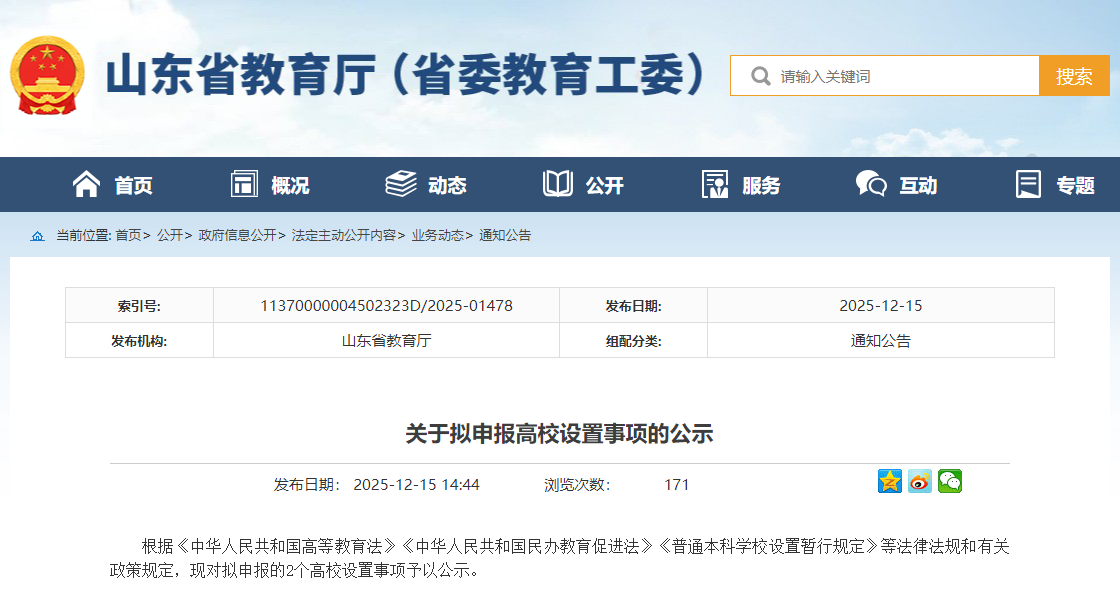Click the national emblem logo
1120x590 pixels.
click(47, 76)
